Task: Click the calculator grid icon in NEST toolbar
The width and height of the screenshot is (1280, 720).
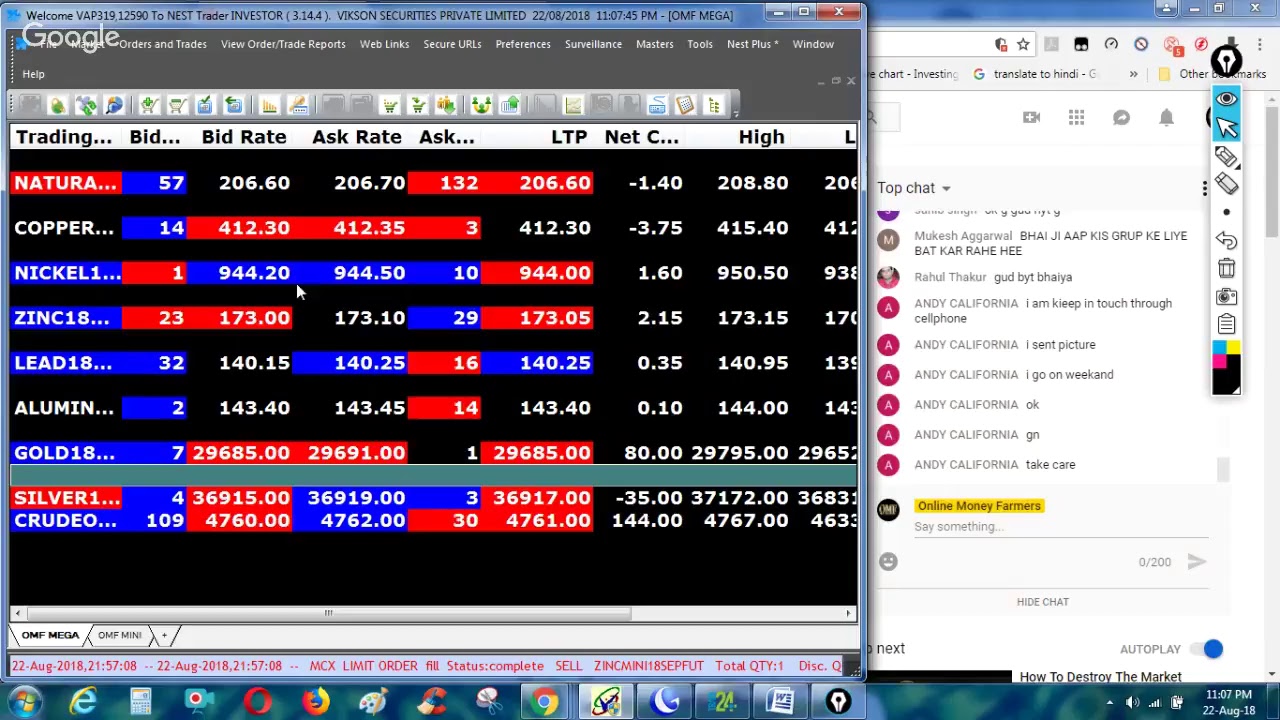Action: click(x=685, y=105)
